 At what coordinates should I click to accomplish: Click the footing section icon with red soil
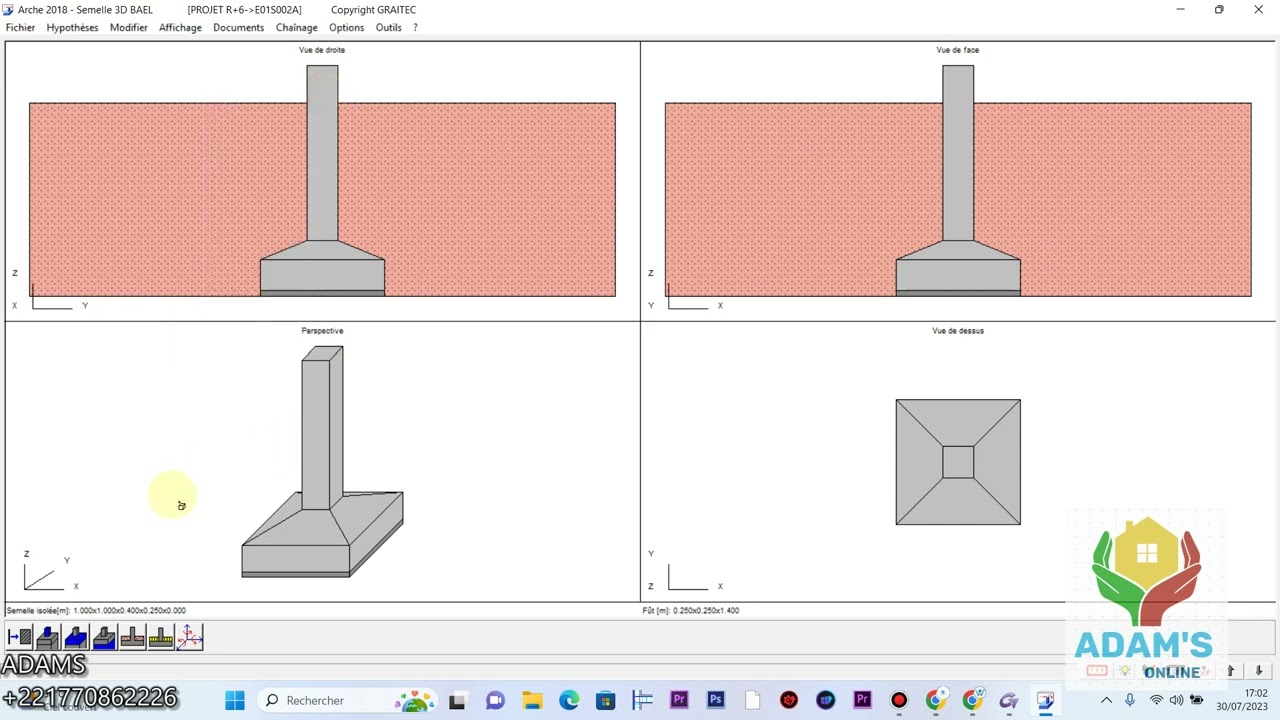coord(132,637)
